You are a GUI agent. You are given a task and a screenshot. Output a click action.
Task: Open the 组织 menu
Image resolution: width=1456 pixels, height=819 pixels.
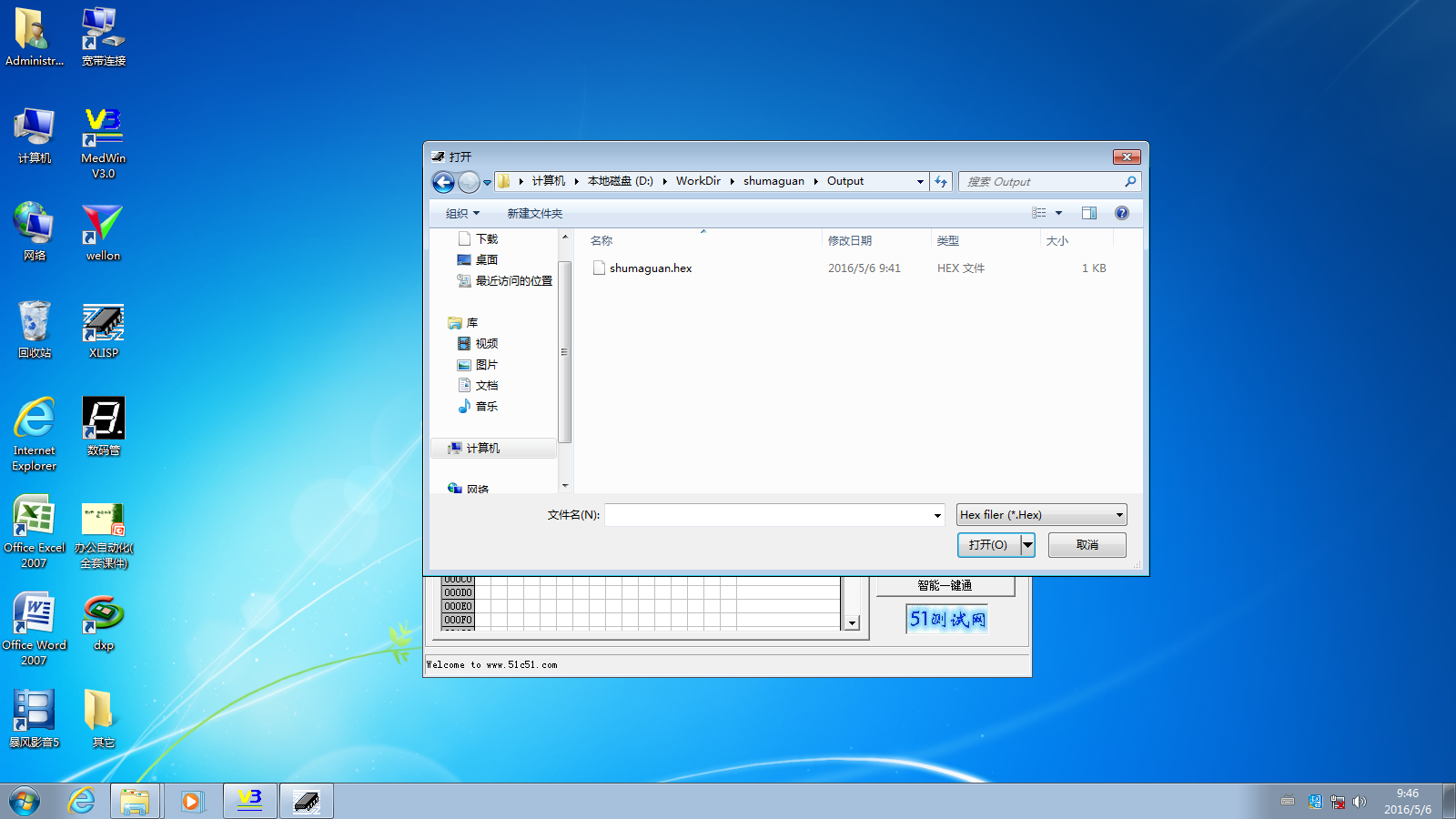tap(462, 214)
